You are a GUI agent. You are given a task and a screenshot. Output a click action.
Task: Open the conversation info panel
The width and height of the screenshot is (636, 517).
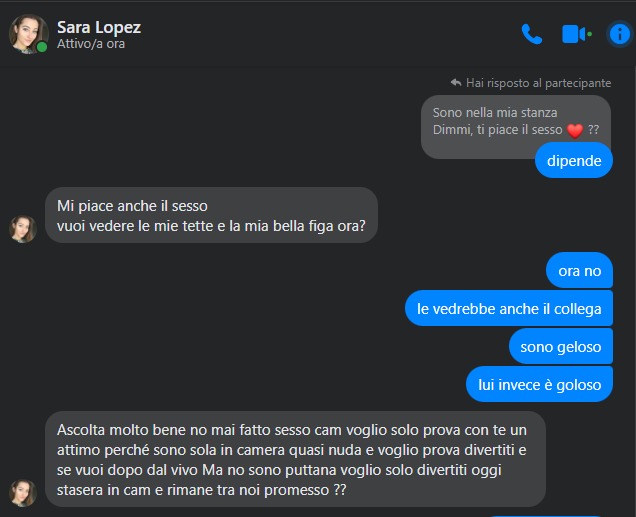pos(619,34)
